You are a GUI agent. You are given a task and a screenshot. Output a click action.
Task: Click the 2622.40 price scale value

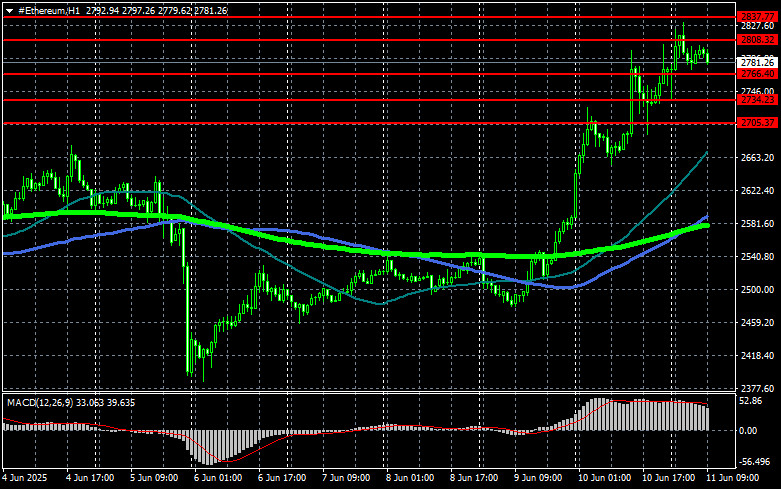coord(757,191)
